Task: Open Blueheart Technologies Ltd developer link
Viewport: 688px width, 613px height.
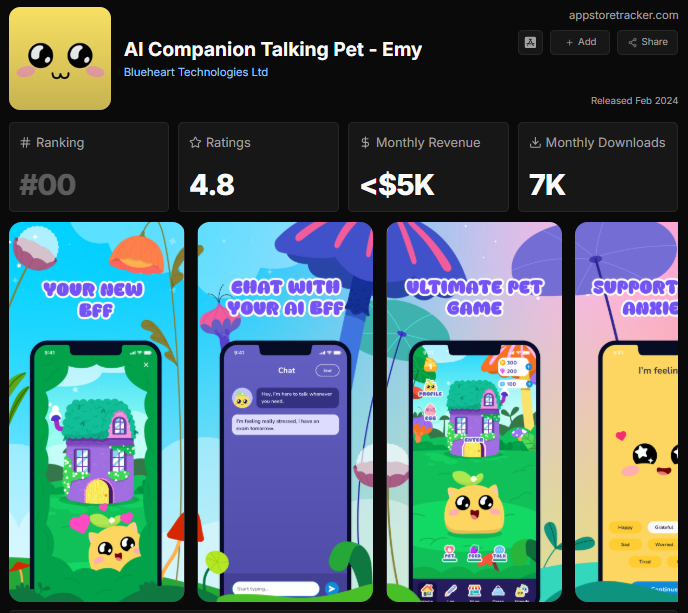Action: (x=196, y=72)
